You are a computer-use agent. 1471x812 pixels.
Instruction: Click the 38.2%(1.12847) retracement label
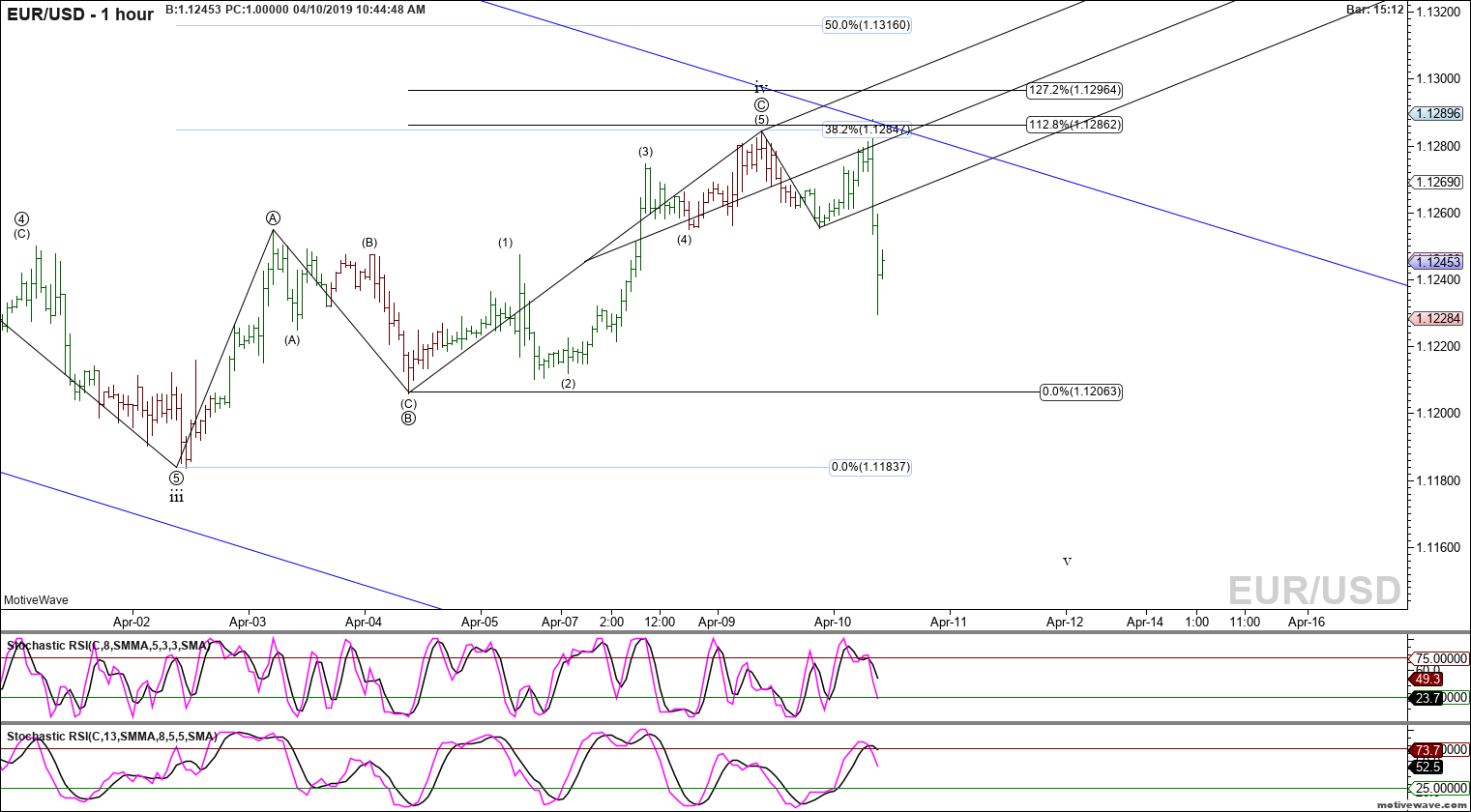[x=867, y=130]
